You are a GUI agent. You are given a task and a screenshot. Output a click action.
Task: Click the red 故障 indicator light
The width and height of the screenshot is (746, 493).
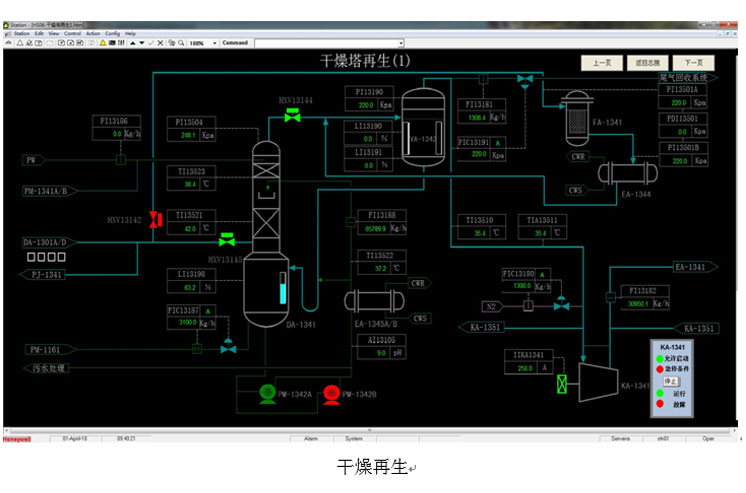click(660, 404)
